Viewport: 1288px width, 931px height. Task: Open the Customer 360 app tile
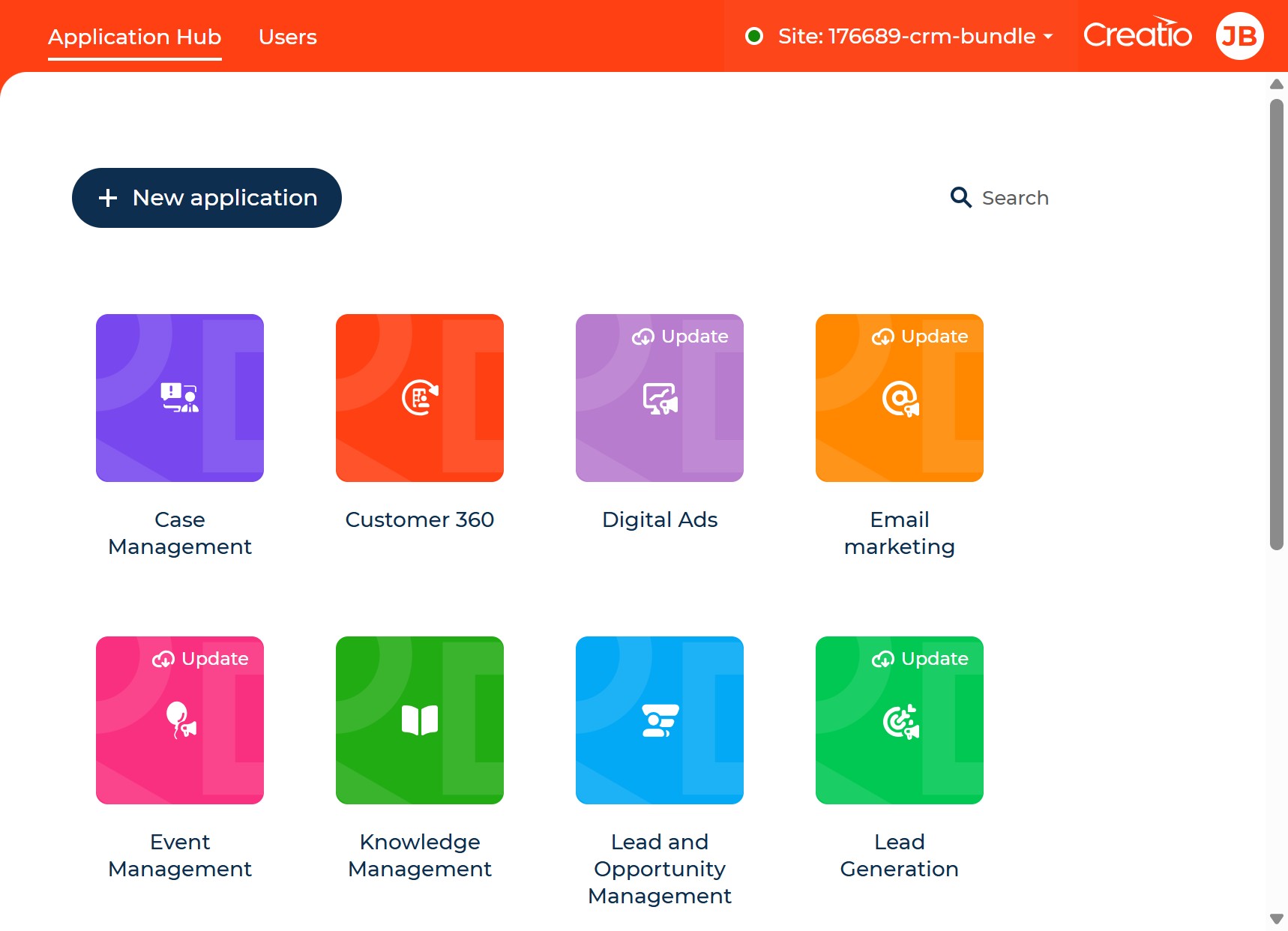point(420,398)
